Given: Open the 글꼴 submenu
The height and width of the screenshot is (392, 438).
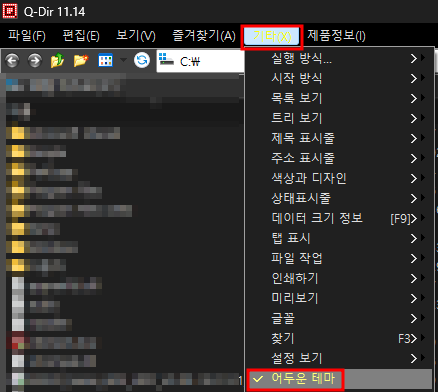Looking at the screenshot, I should (339, 318).
